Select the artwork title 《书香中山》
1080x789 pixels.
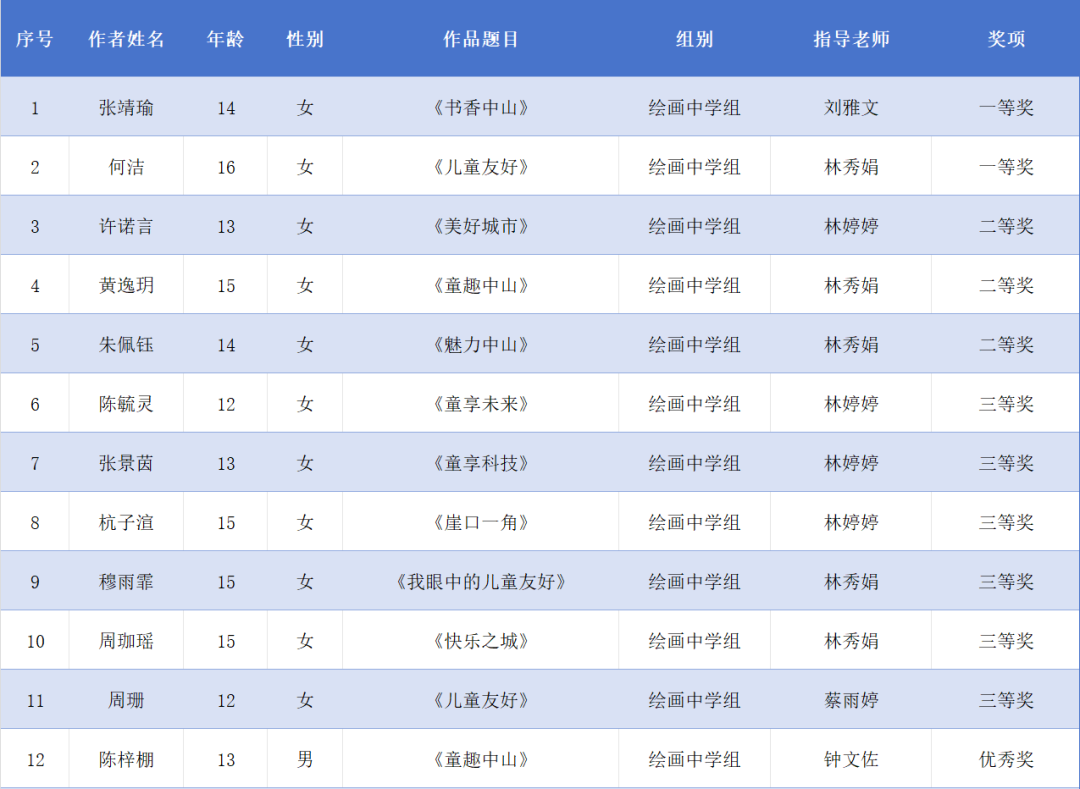coord(481,108)
